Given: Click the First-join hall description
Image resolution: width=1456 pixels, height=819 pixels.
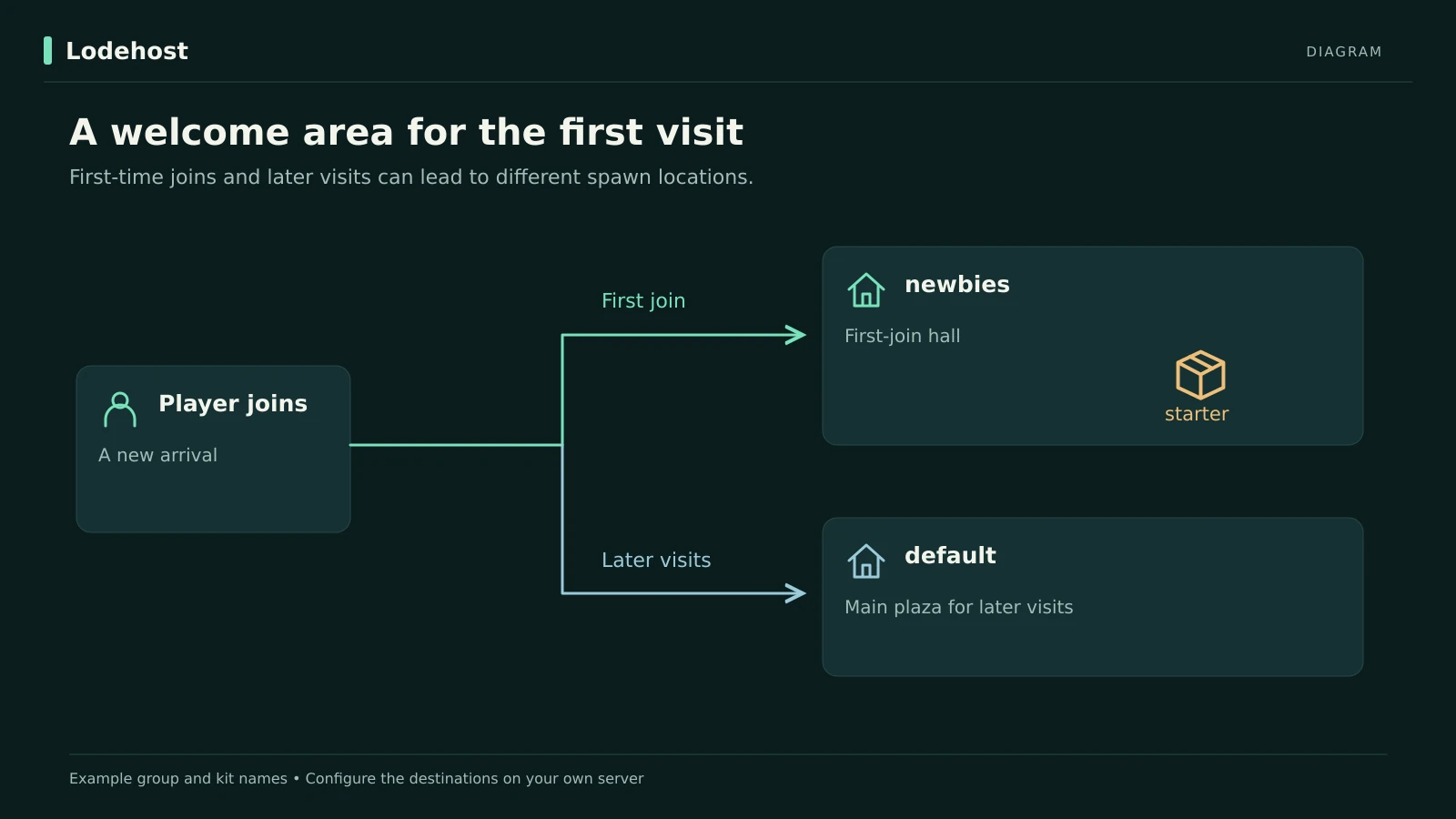Looking at the screenshot, I should (903, 336).
